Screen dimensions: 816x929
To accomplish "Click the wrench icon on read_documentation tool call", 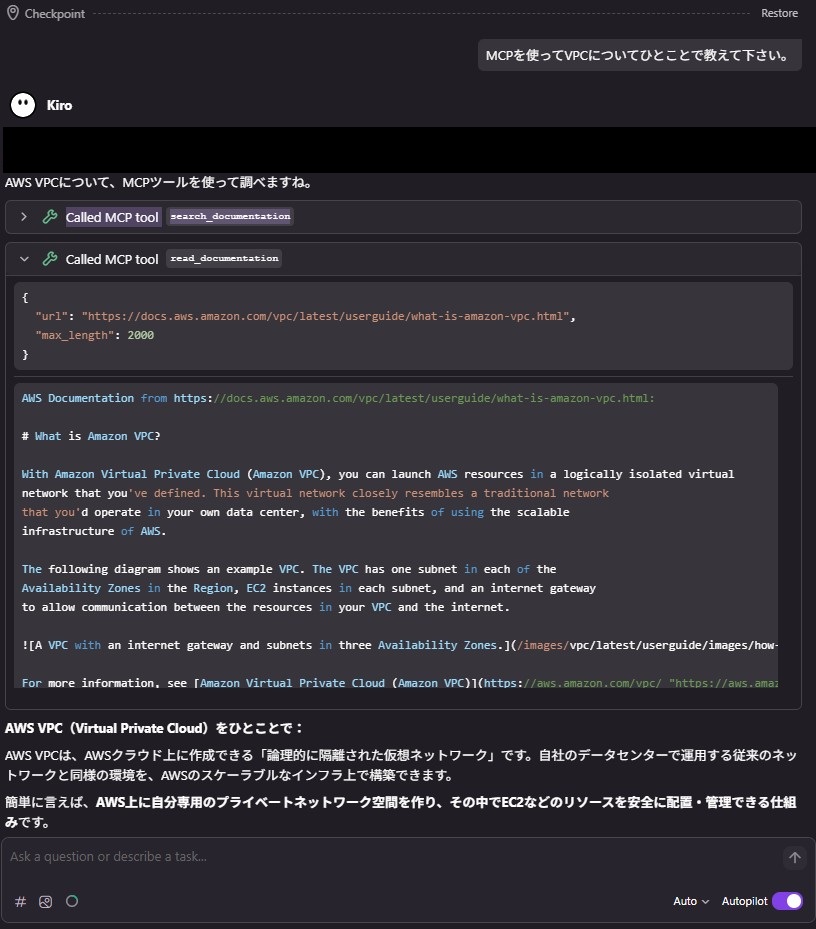I will click(49, 259).
